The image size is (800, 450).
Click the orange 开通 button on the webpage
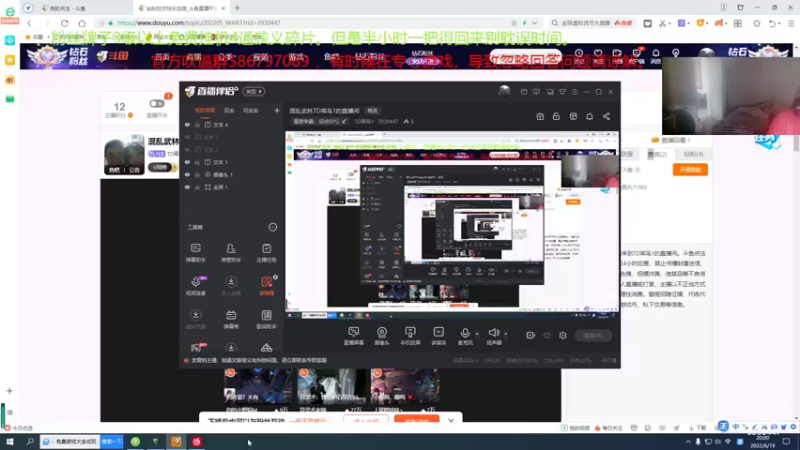(690, 169)
